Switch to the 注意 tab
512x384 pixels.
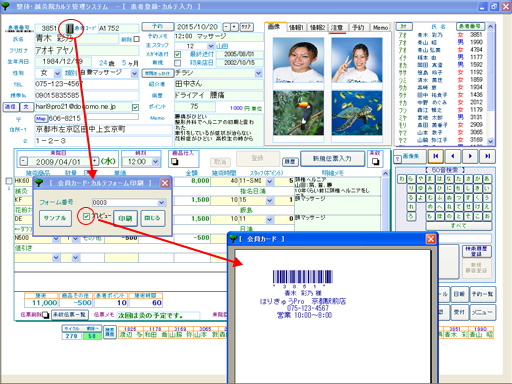pos(337,28)
